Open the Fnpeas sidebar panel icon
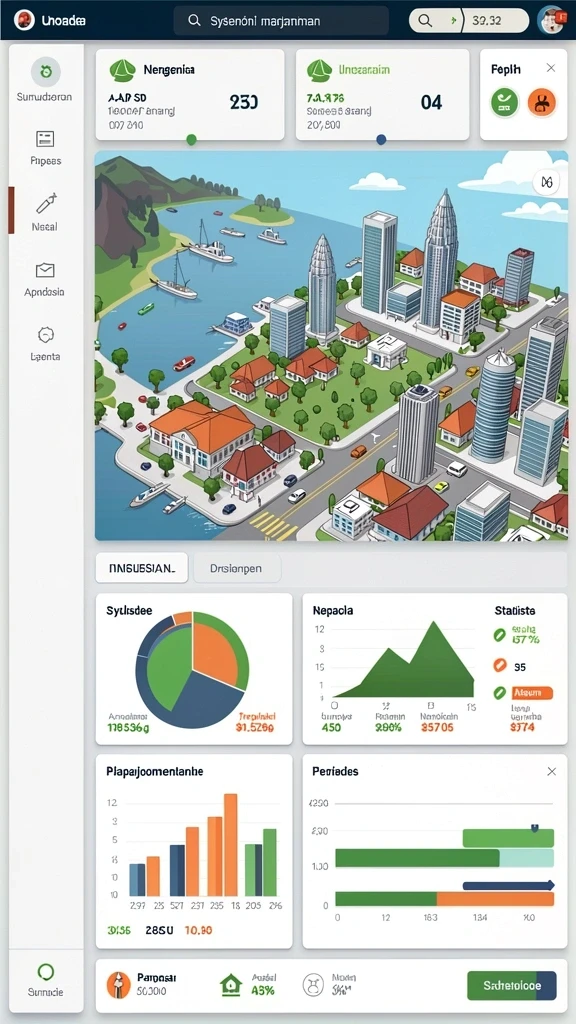 click(46, 138)
